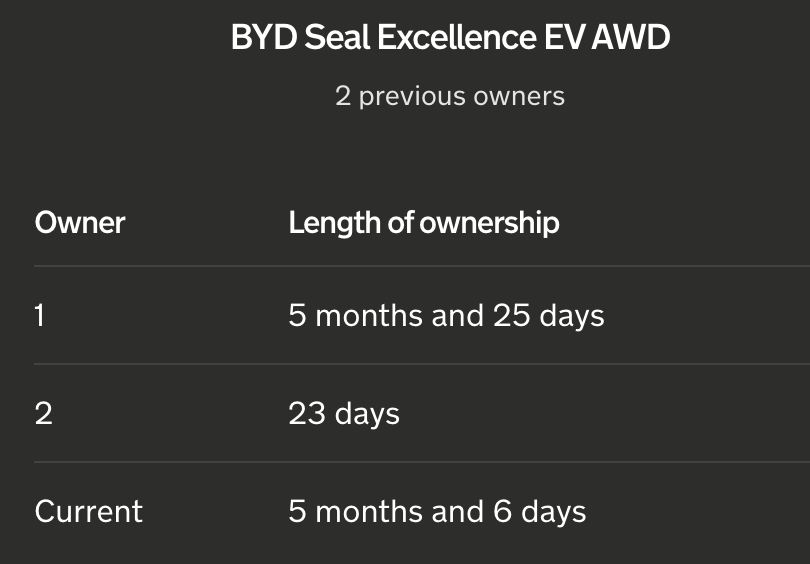Click the Length of ownership column header
This screenshot has height=564, width=810.
tap(424, 224)
